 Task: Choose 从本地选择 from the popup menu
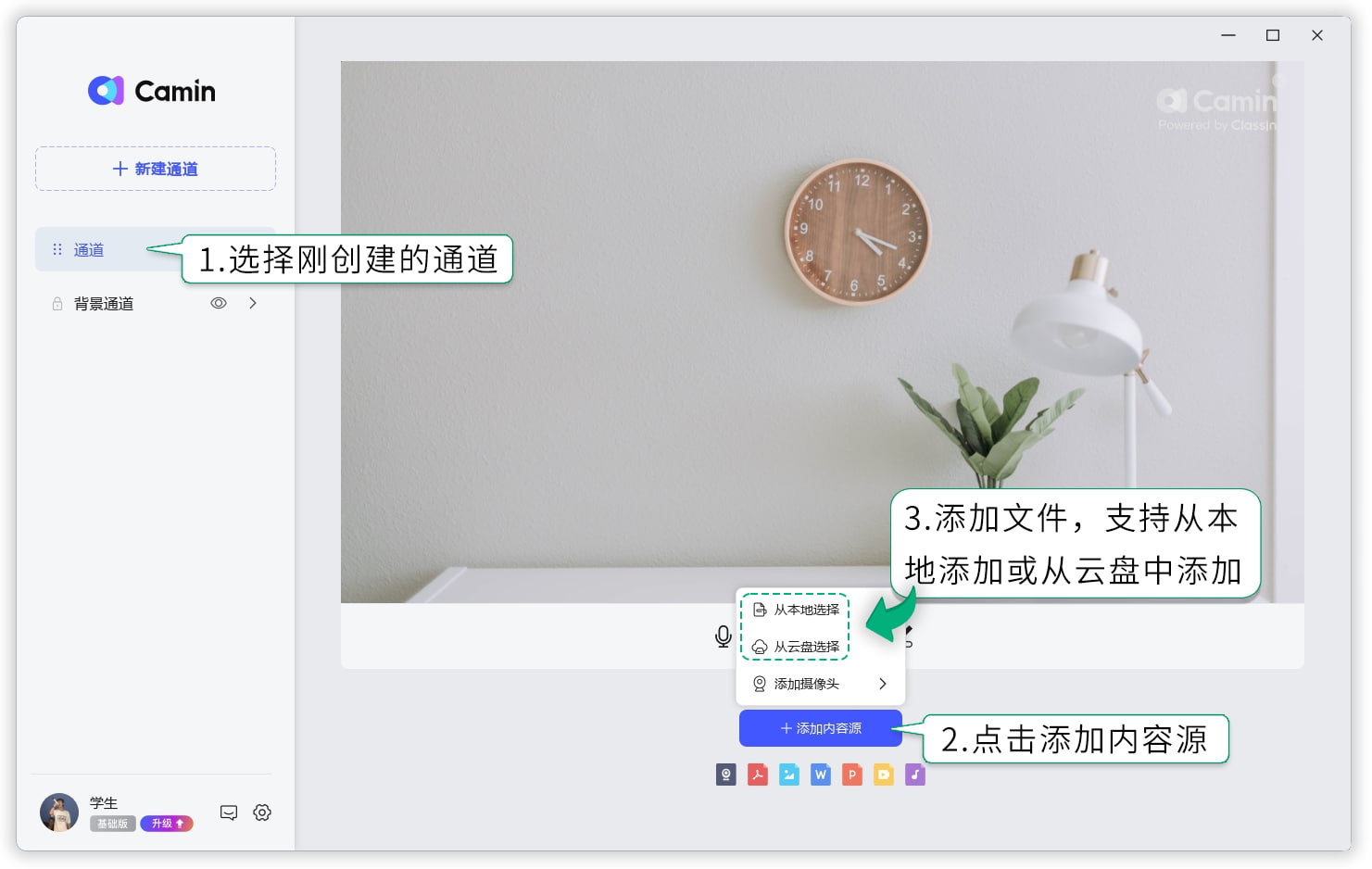[796, 610]
